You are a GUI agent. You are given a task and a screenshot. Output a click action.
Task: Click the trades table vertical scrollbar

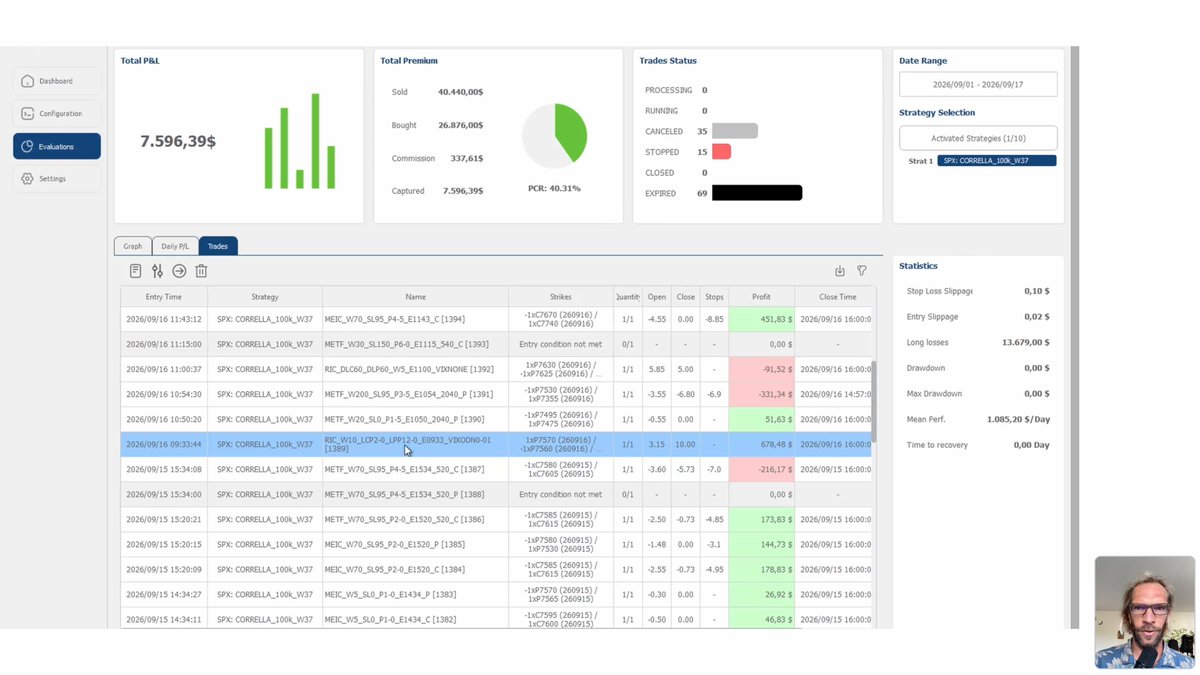click(x=873, y=400)
